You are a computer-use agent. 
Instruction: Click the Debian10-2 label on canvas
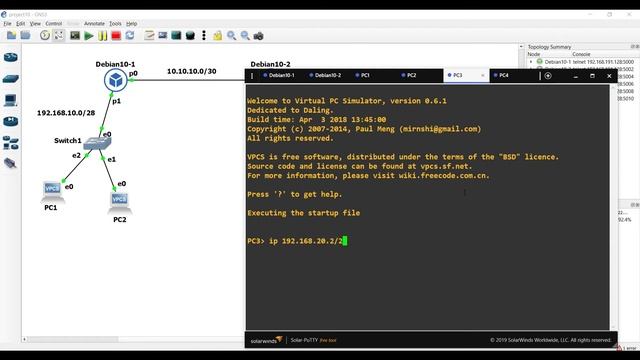point(270,64)
